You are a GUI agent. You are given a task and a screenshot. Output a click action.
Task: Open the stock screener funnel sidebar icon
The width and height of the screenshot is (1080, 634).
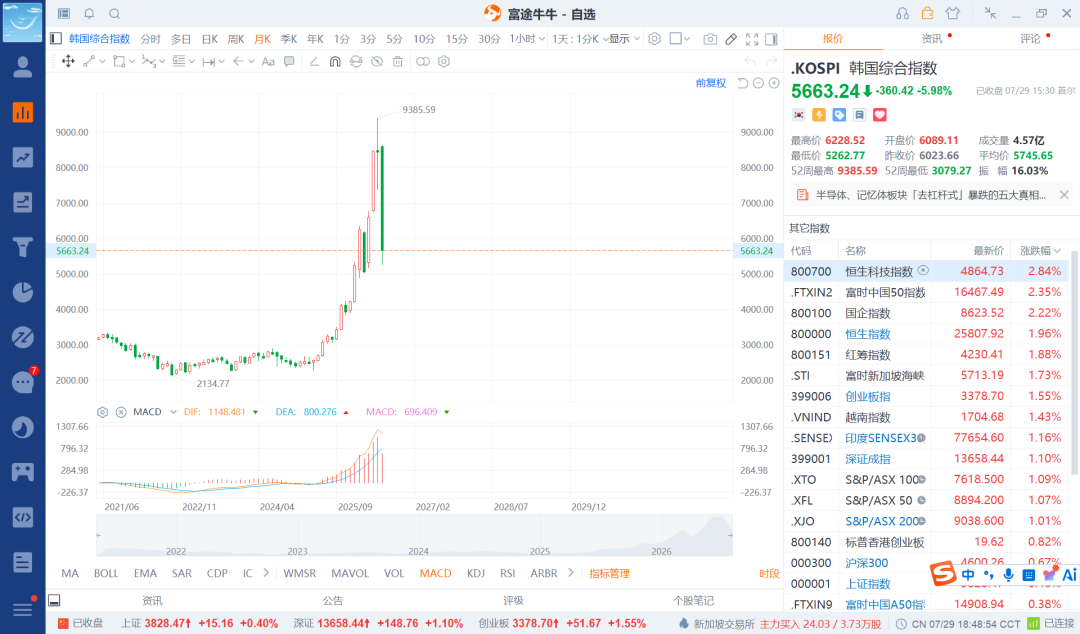[x=23, y=247]
